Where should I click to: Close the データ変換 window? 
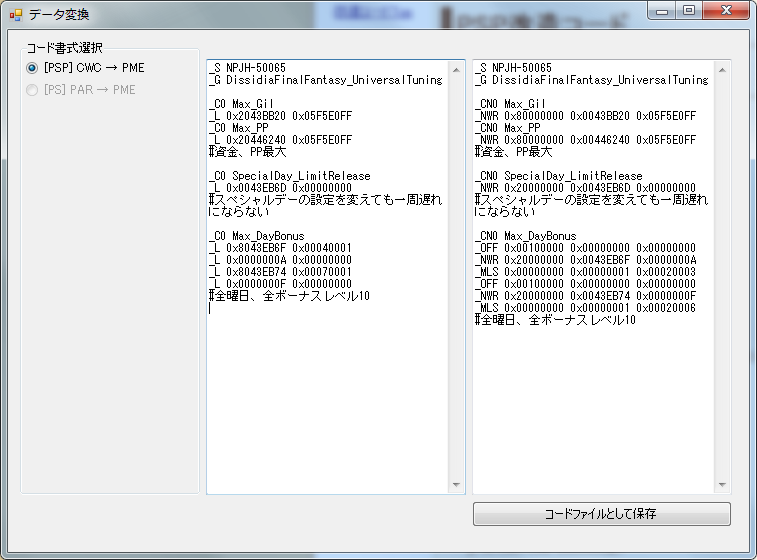[x=726, y=11]
